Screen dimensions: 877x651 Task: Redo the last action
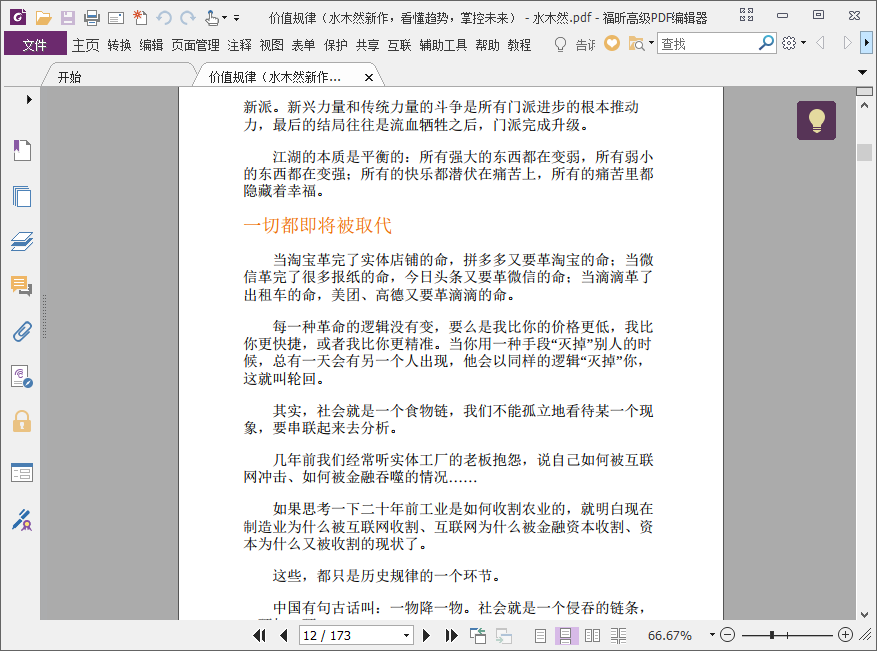coord(188,18)
